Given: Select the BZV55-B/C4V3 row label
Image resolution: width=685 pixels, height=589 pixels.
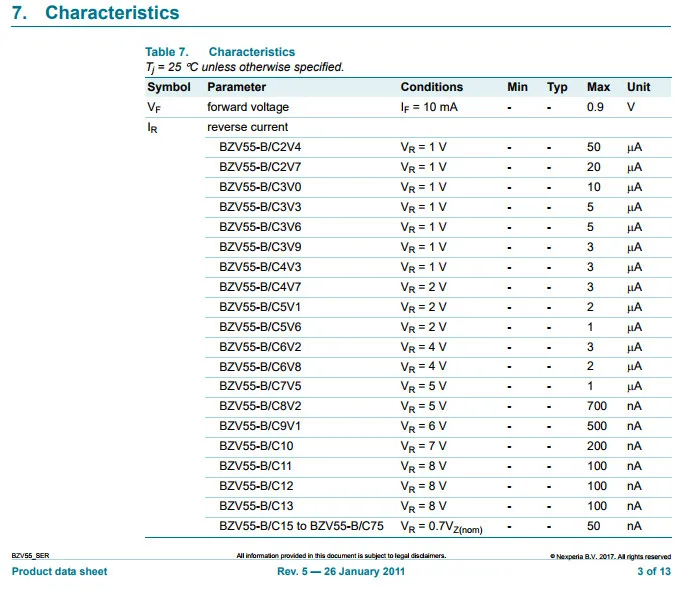Looking at the screenshot, I should [x=260, y=267].
